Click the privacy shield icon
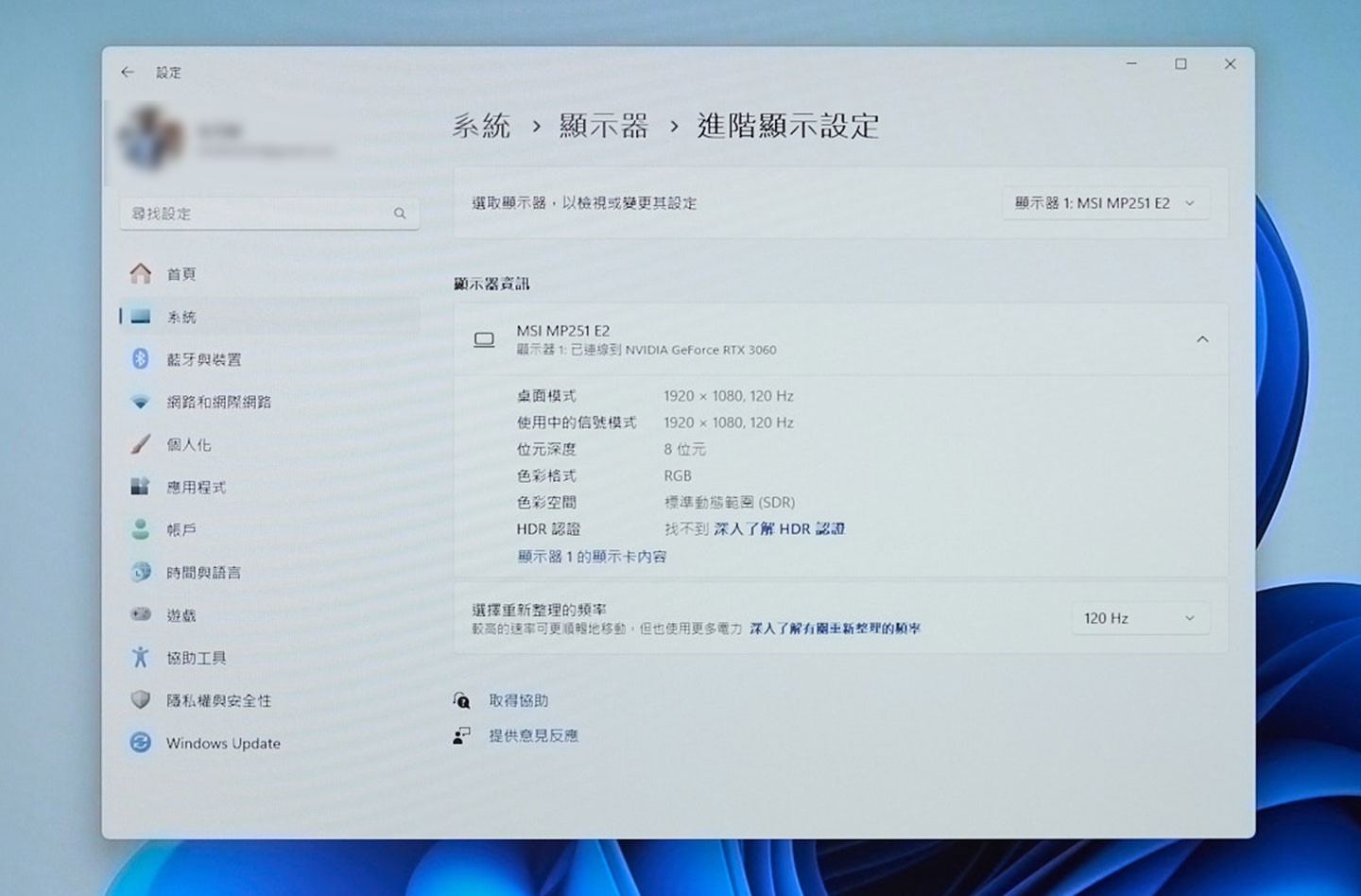 [141, 700]
